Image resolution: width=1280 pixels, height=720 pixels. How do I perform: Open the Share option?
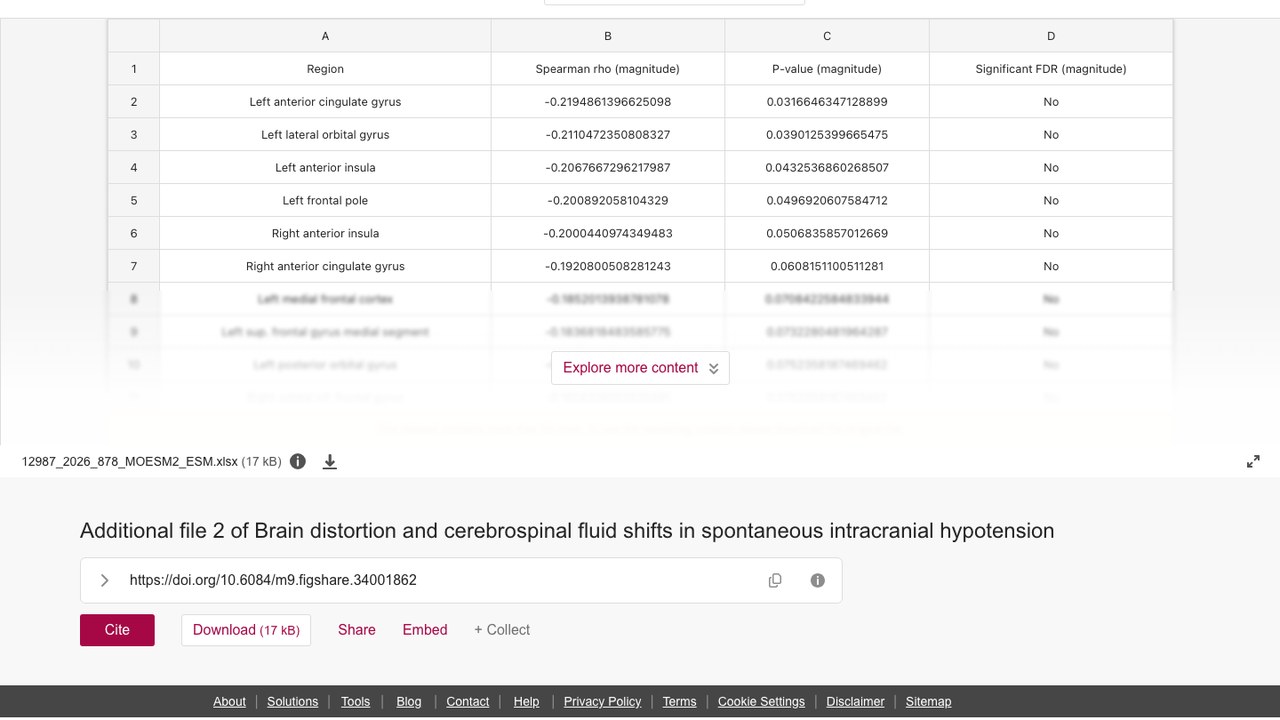pyautogui.click(x=357, y=630)
